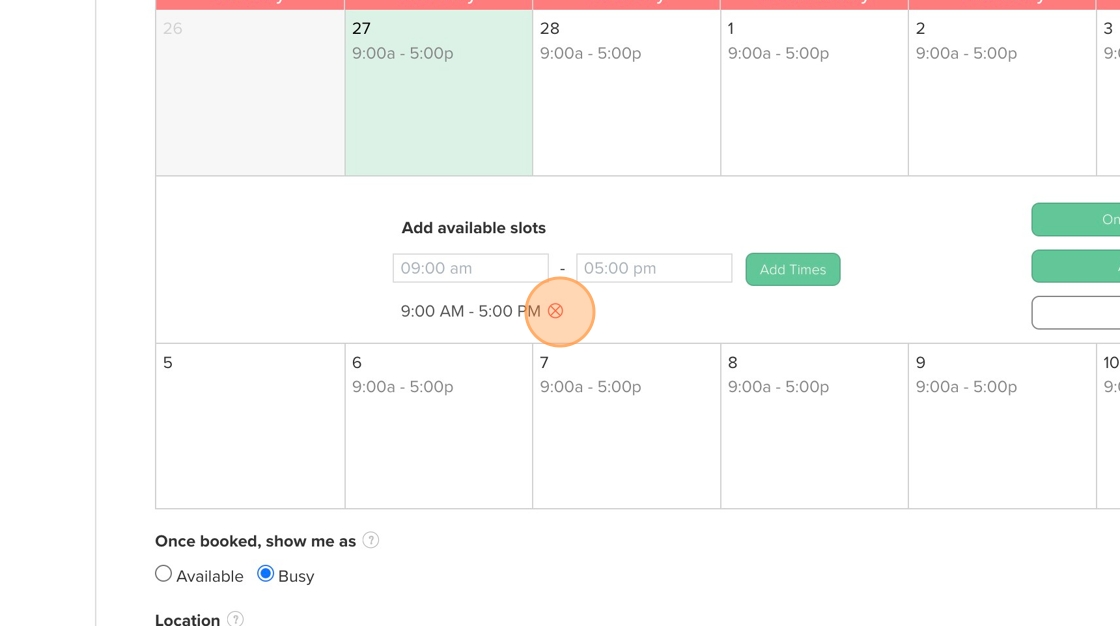Open calendar day 9
This screenshot has height=626, width=1120.
tap(1002, 426)
